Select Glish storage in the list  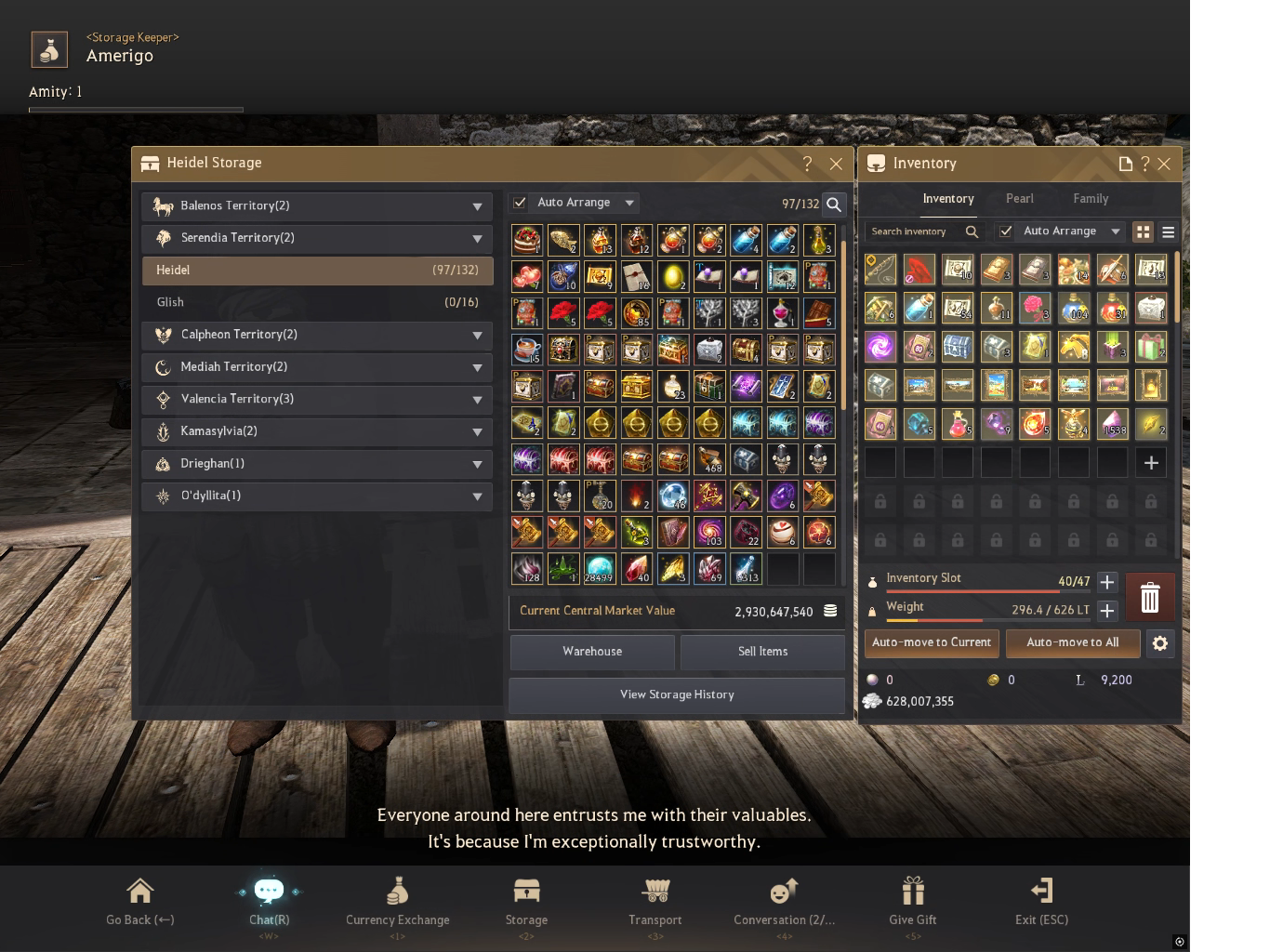tap(317, 302)
